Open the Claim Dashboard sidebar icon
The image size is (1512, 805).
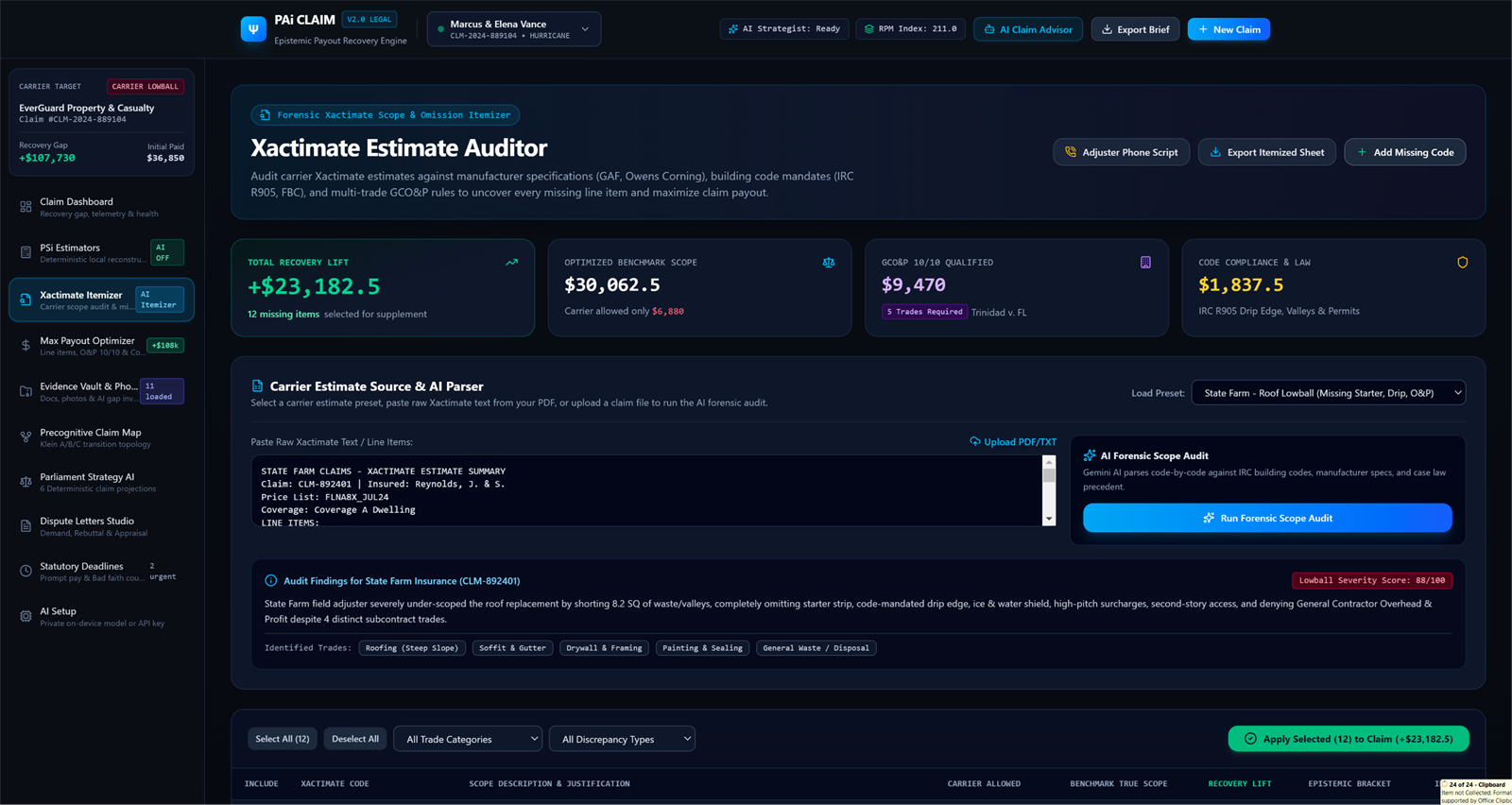coord(26,207)
